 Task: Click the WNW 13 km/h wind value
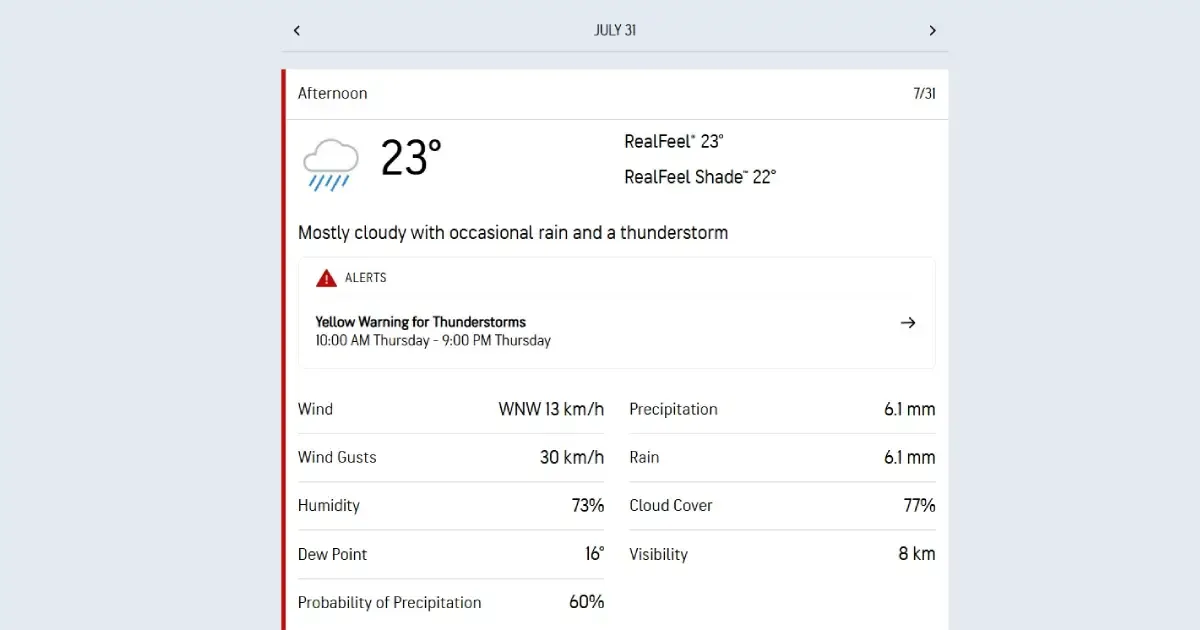(552, 409)
